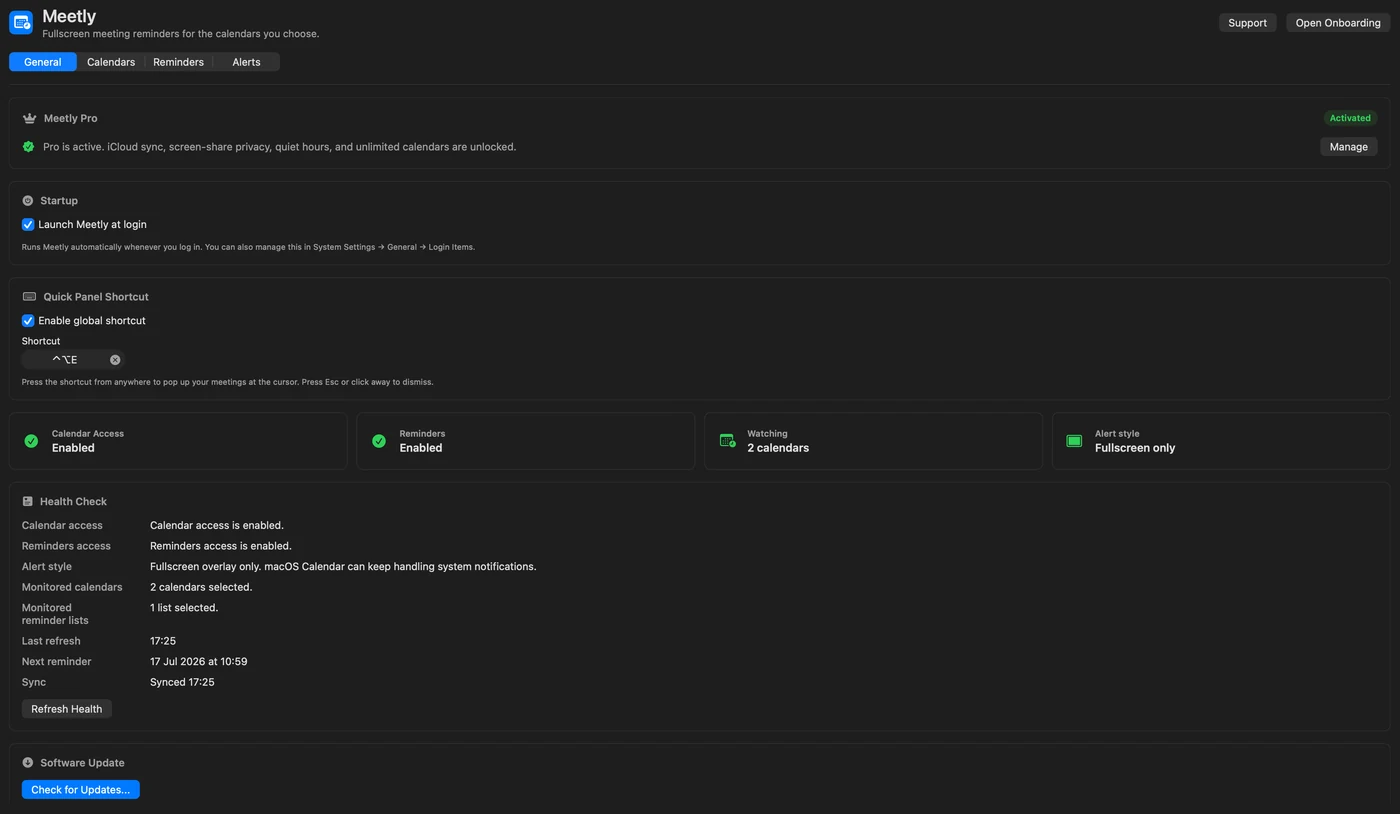Click the Manage button for Meetly Pro

[1348, 147]
